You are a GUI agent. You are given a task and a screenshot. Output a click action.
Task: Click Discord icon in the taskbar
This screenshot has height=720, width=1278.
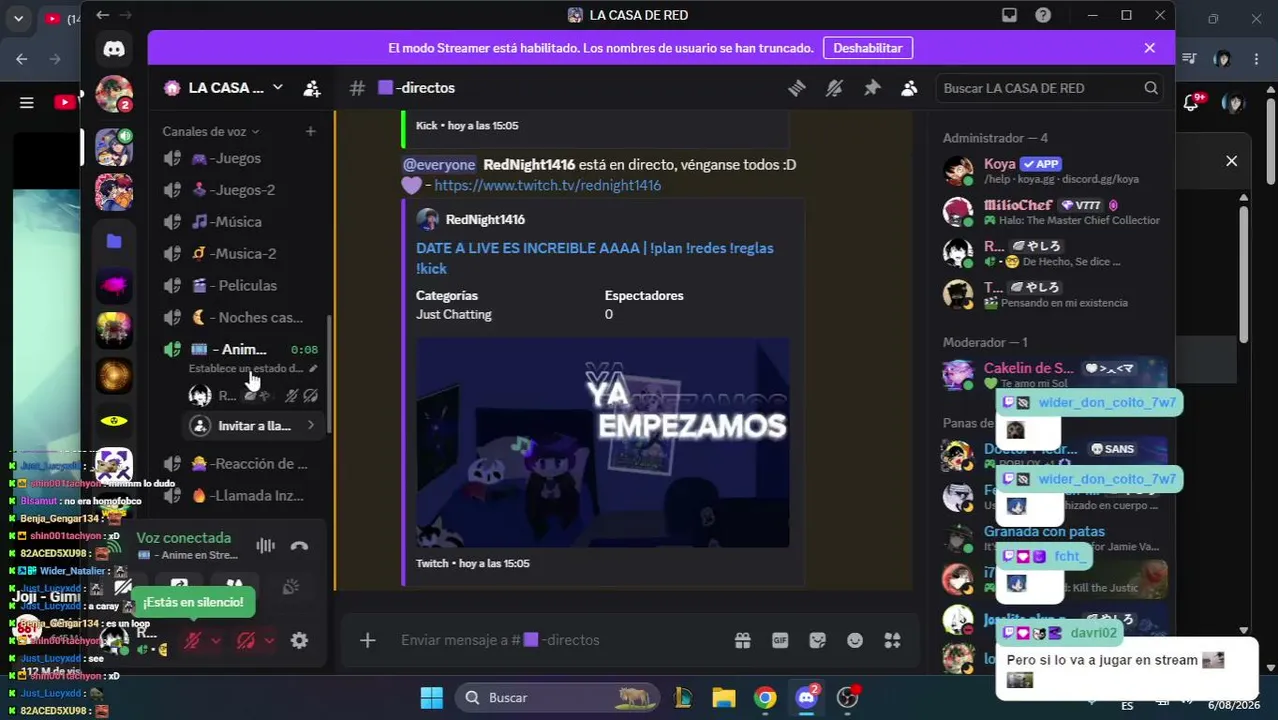807,698
